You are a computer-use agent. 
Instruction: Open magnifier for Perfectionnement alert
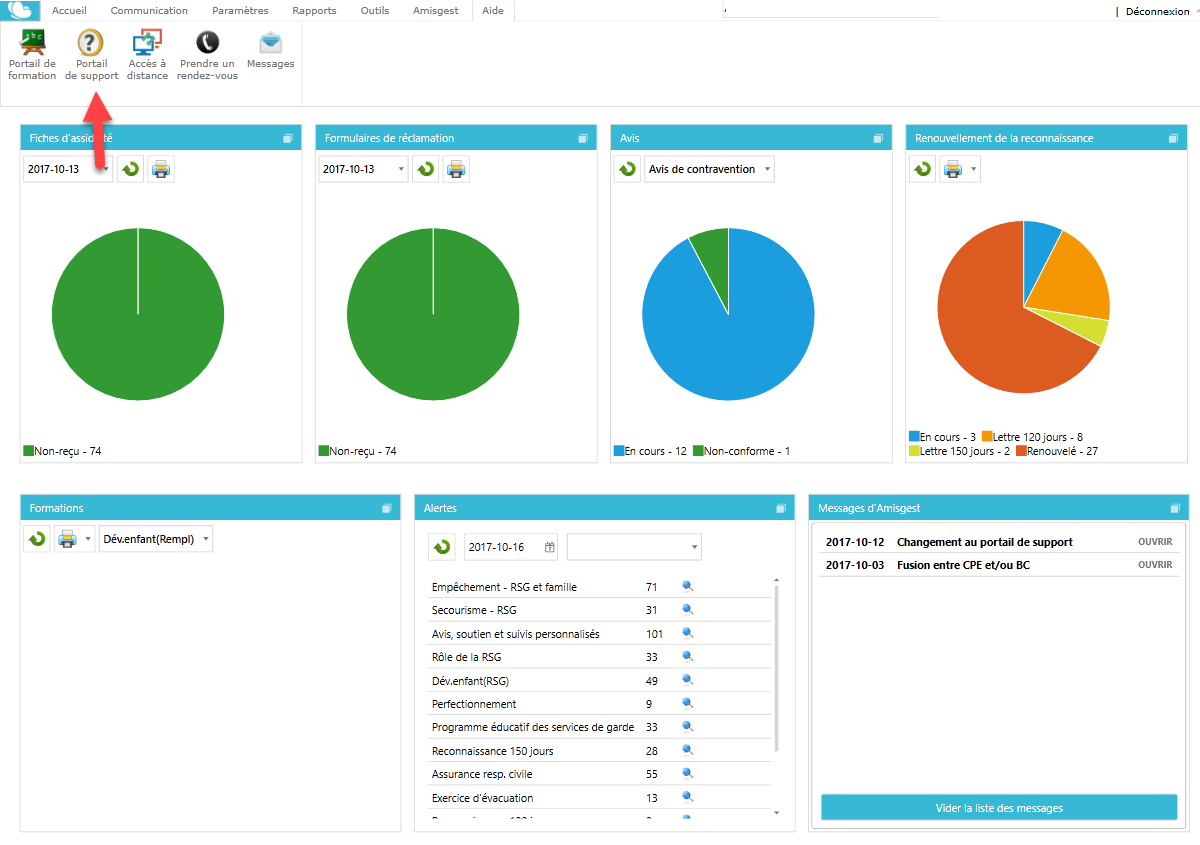[x=687, y=704]
